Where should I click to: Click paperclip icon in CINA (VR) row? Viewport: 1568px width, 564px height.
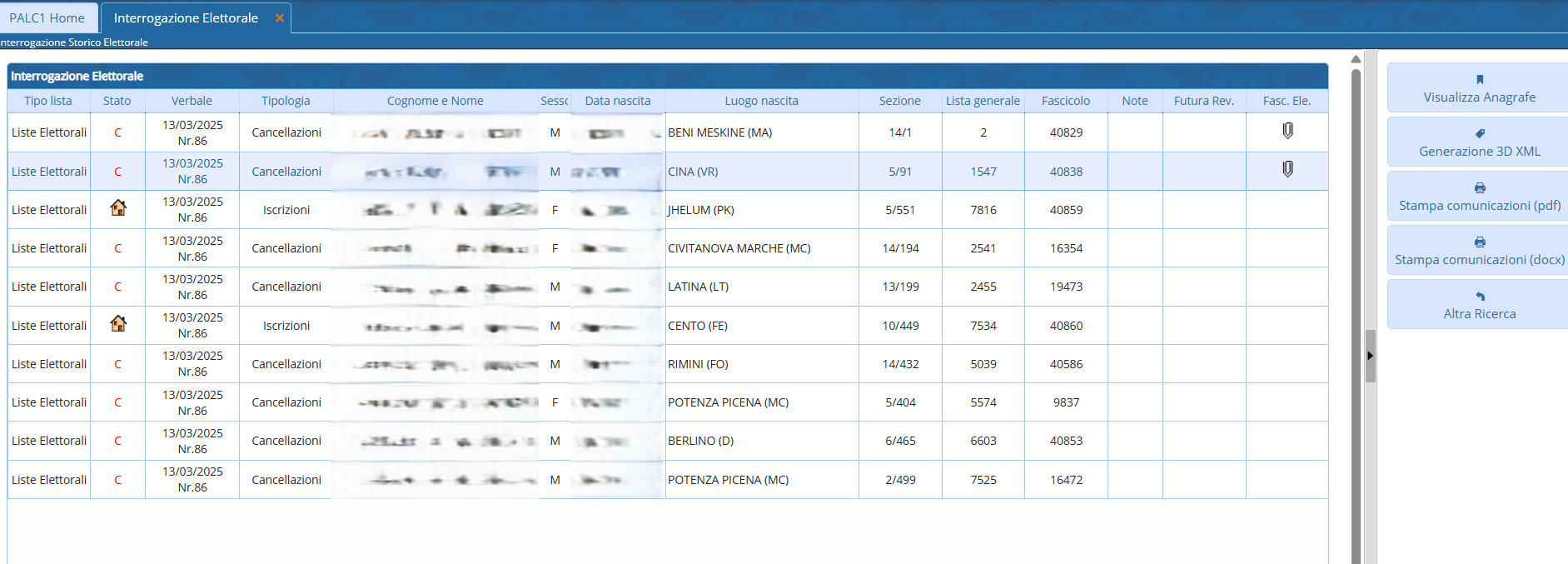1287,169
